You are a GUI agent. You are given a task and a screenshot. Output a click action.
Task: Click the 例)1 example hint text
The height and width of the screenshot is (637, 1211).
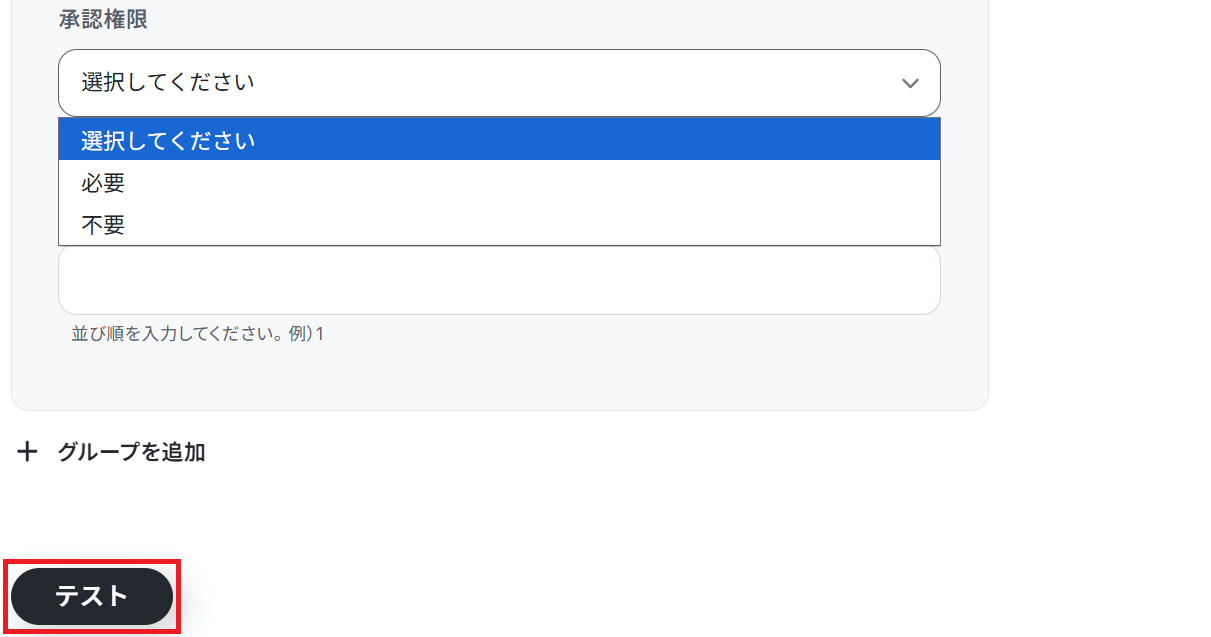[307, 334]
